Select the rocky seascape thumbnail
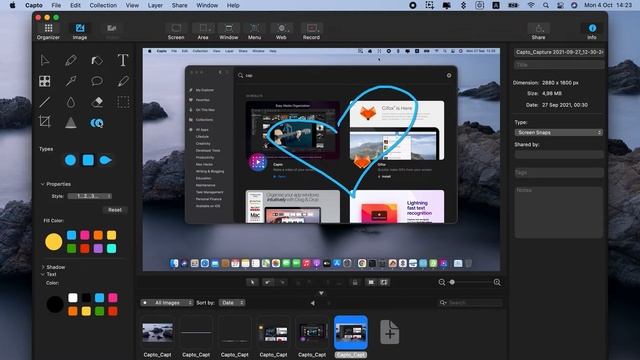This screenshot has width=640, height=360. pyautogui.click(x=158, y=333)
